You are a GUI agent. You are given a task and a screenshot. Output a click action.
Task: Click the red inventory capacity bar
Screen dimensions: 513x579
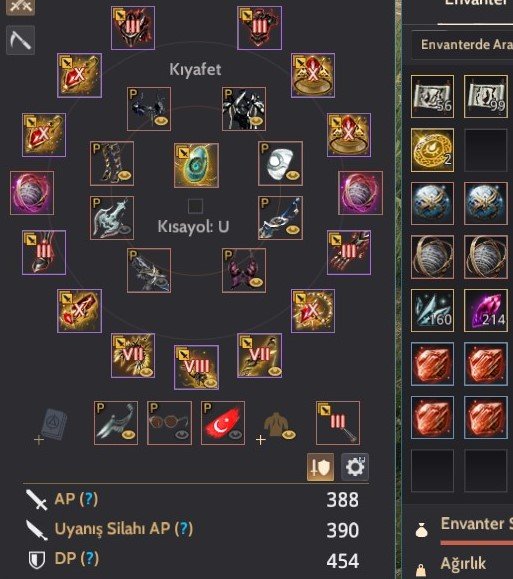pyautogui.click(x=476, y=543)
